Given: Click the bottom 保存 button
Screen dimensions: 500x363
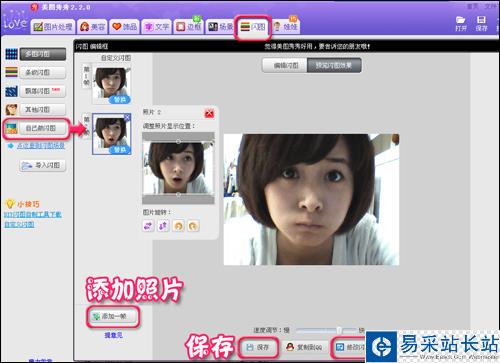Looking at the screenshot, I should coord(258,347).
